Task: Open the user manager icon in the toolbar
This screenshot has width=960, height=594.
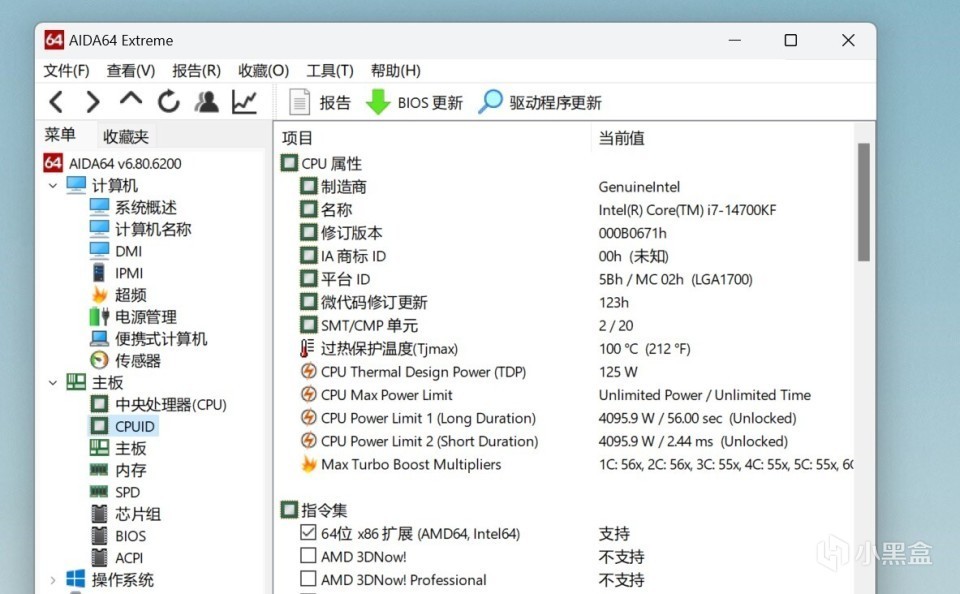Action: coord(206,102)
